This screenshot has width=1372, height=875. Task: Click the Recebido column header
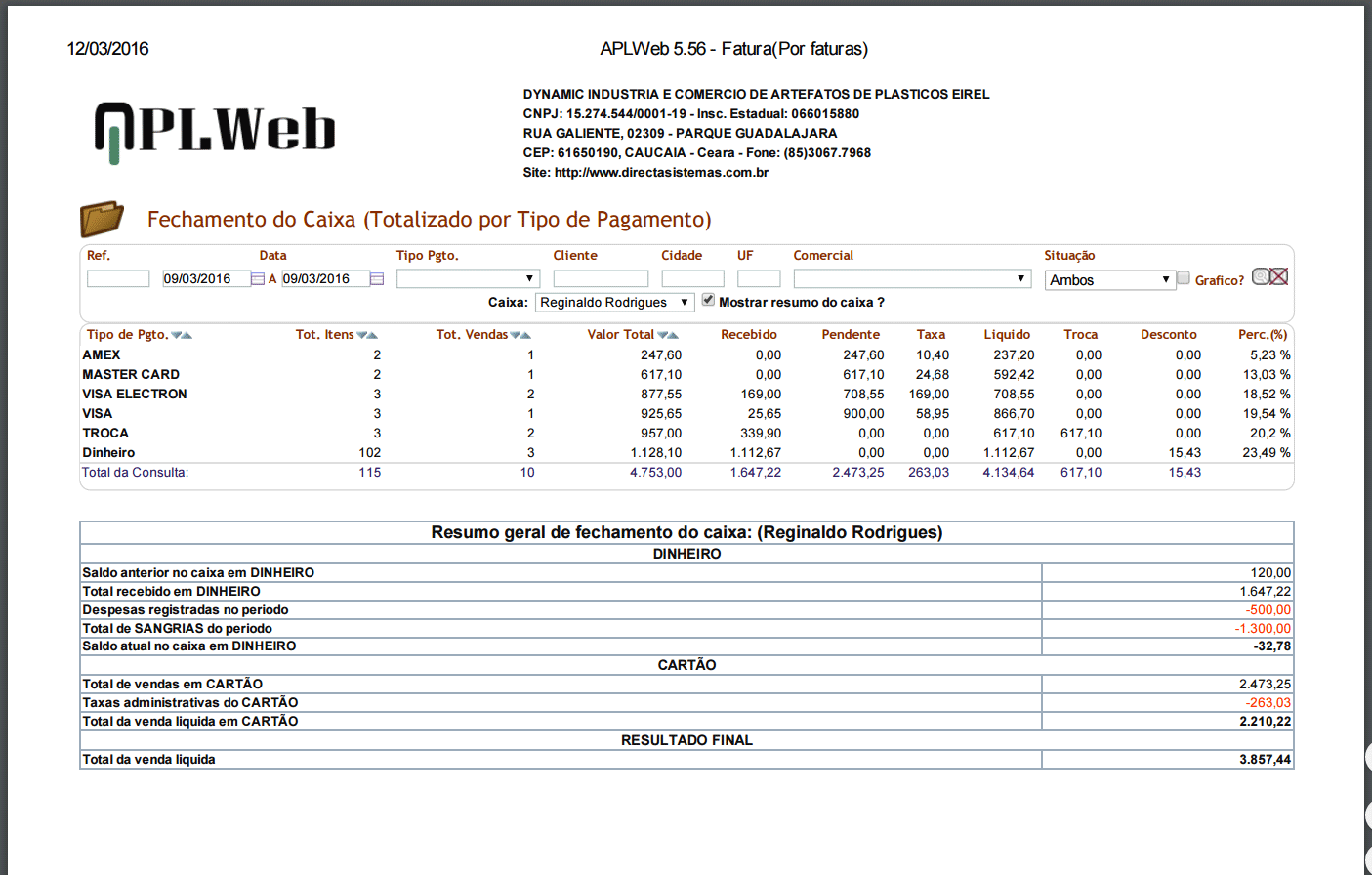749,335
